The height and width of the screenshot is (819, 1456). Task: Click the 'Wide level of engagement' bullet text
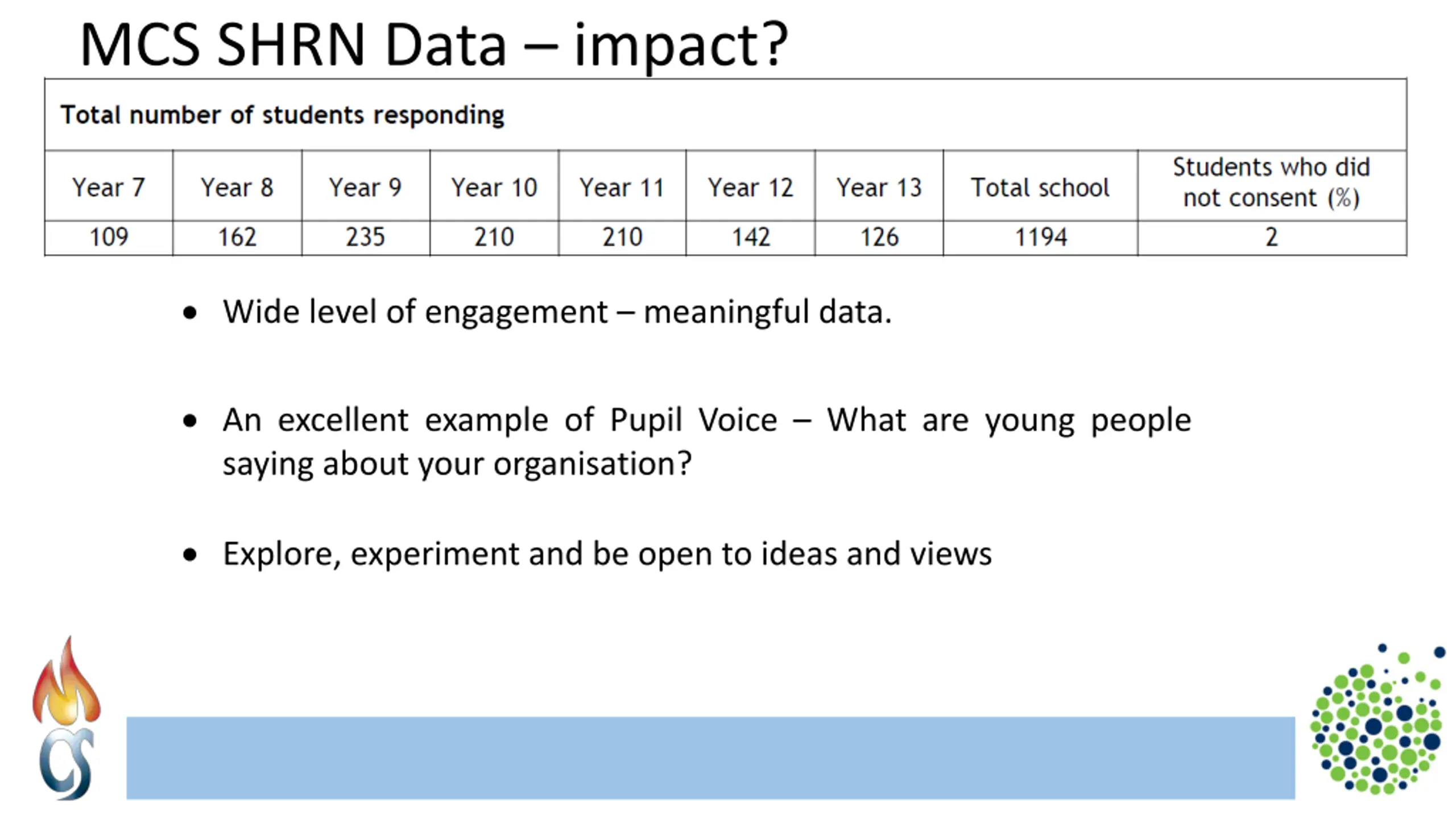click(557, 312)
